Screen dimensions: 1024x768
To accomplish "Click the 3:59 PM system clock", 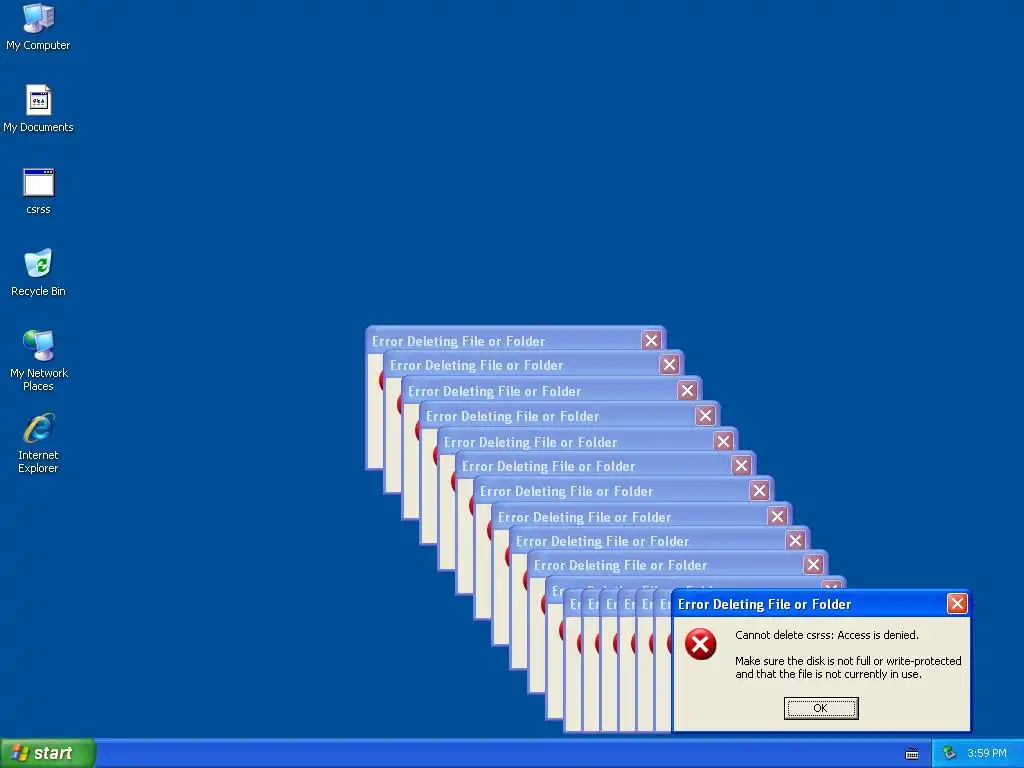I will coord(987,753).
